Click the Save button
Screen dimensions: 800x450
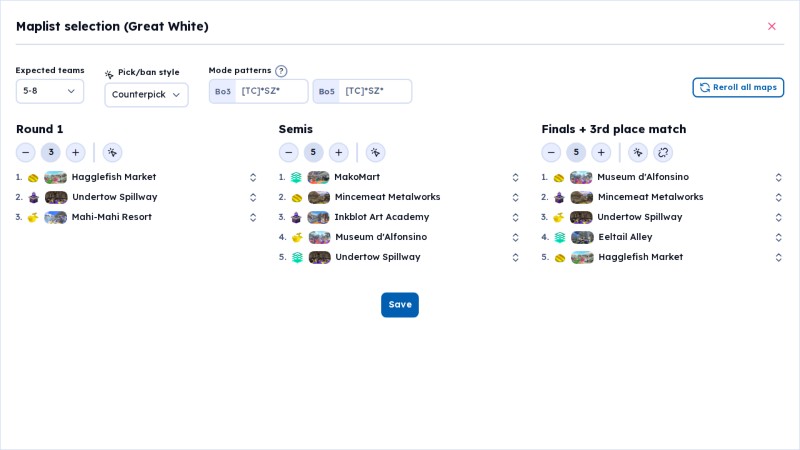[x=399, y=305]
